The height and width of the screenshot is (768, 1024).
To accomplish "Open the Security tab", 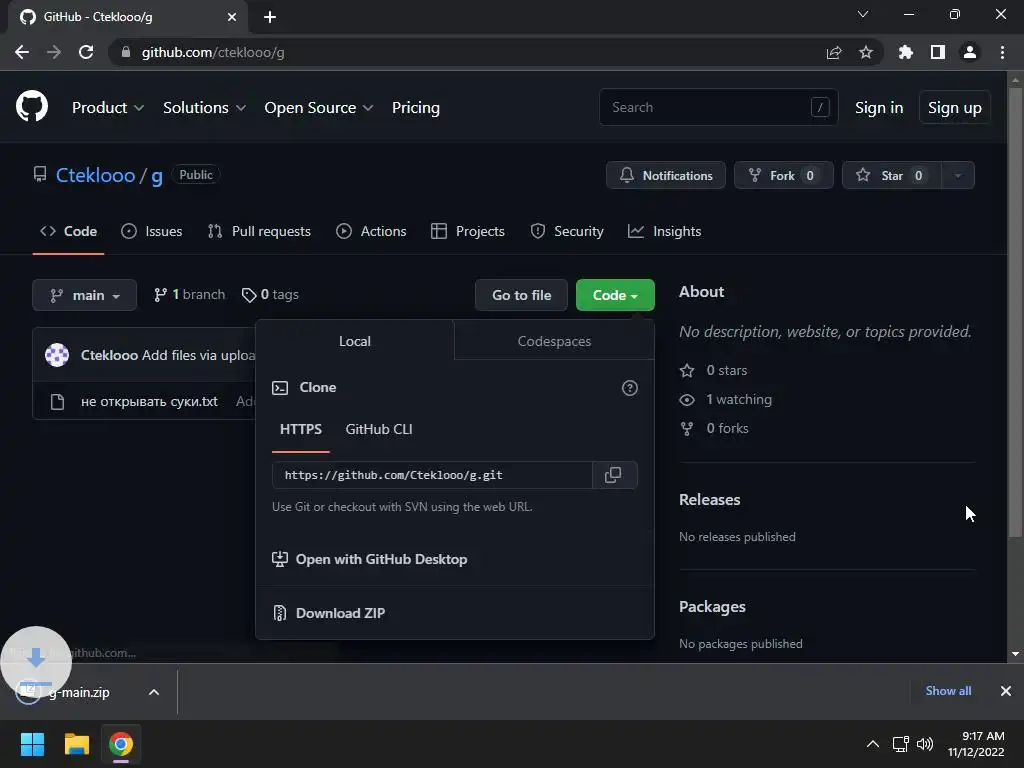I will point(567,231).
